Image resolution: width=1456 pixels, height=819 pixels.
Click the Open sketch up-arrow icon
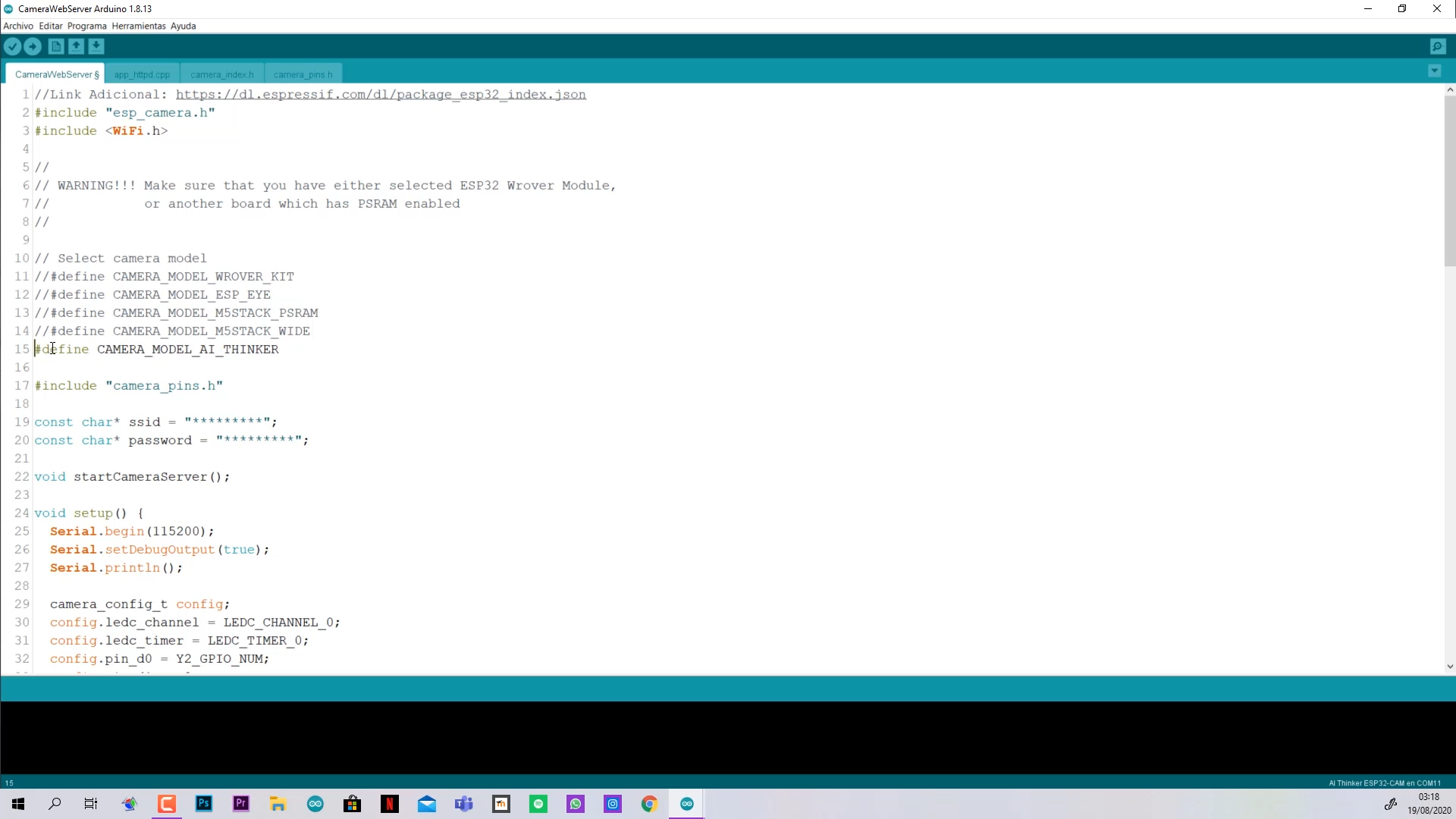coord(77,47)
